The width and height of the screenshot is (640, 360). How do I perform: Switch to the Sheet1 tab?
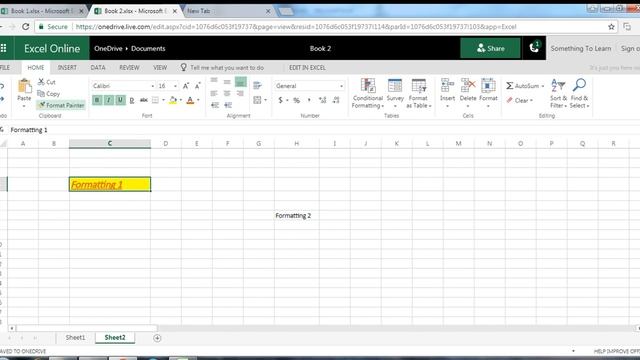coord(76,338)
